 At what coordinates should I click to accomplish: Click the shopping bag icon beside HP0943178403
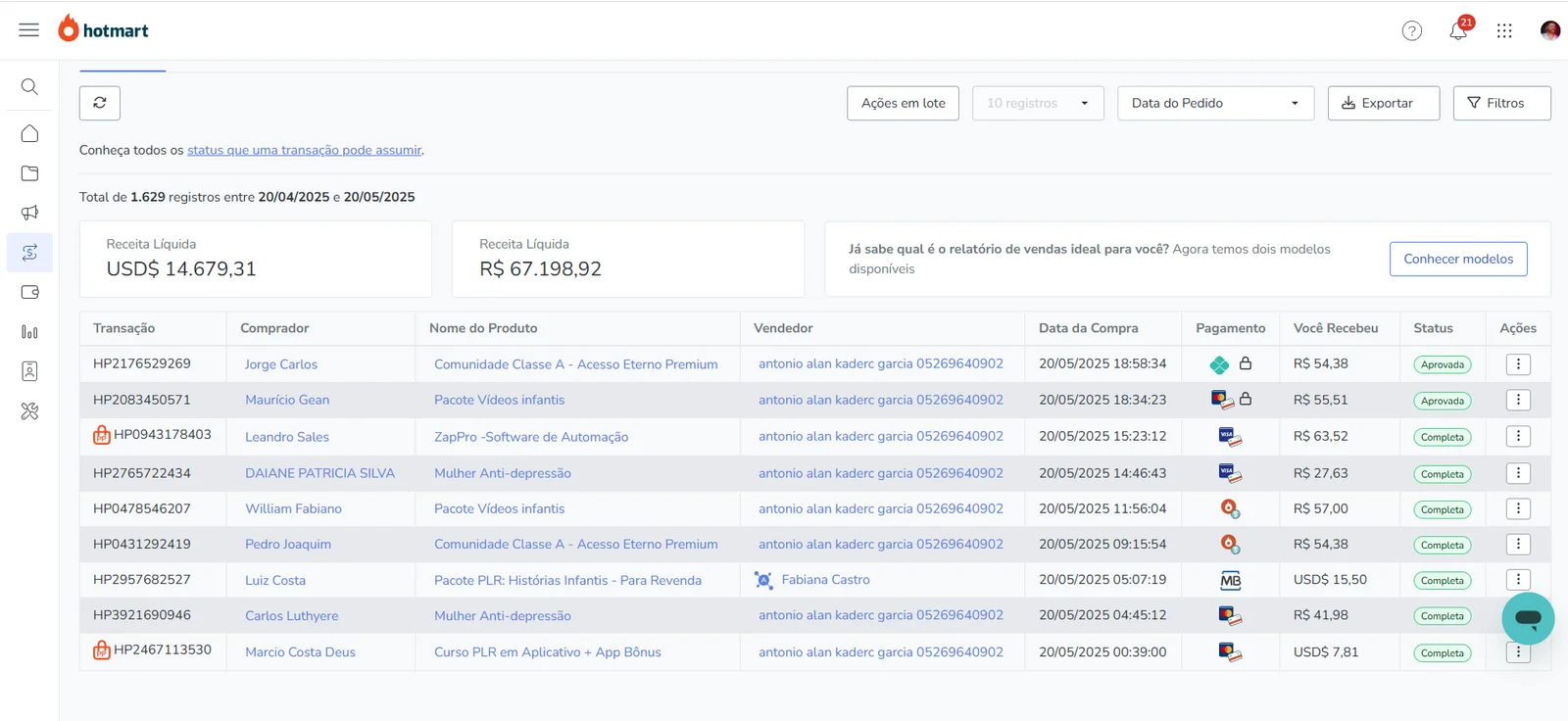(x=102, y=435)
